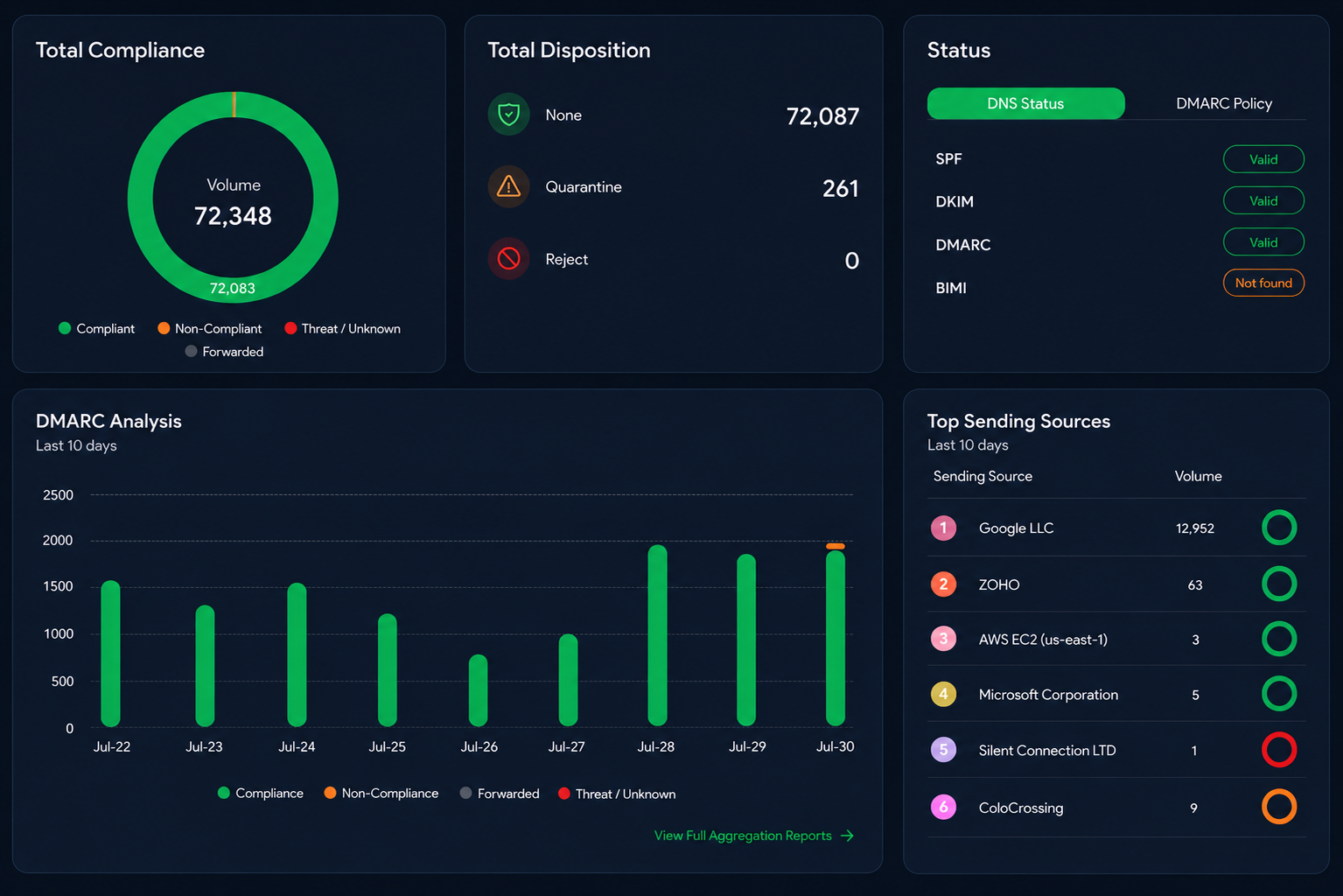Click the Volume column header

[1198, 476]
